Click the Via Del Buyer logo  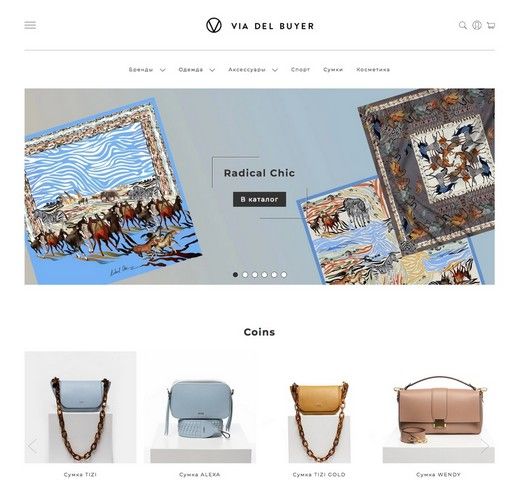coord(260,26)
